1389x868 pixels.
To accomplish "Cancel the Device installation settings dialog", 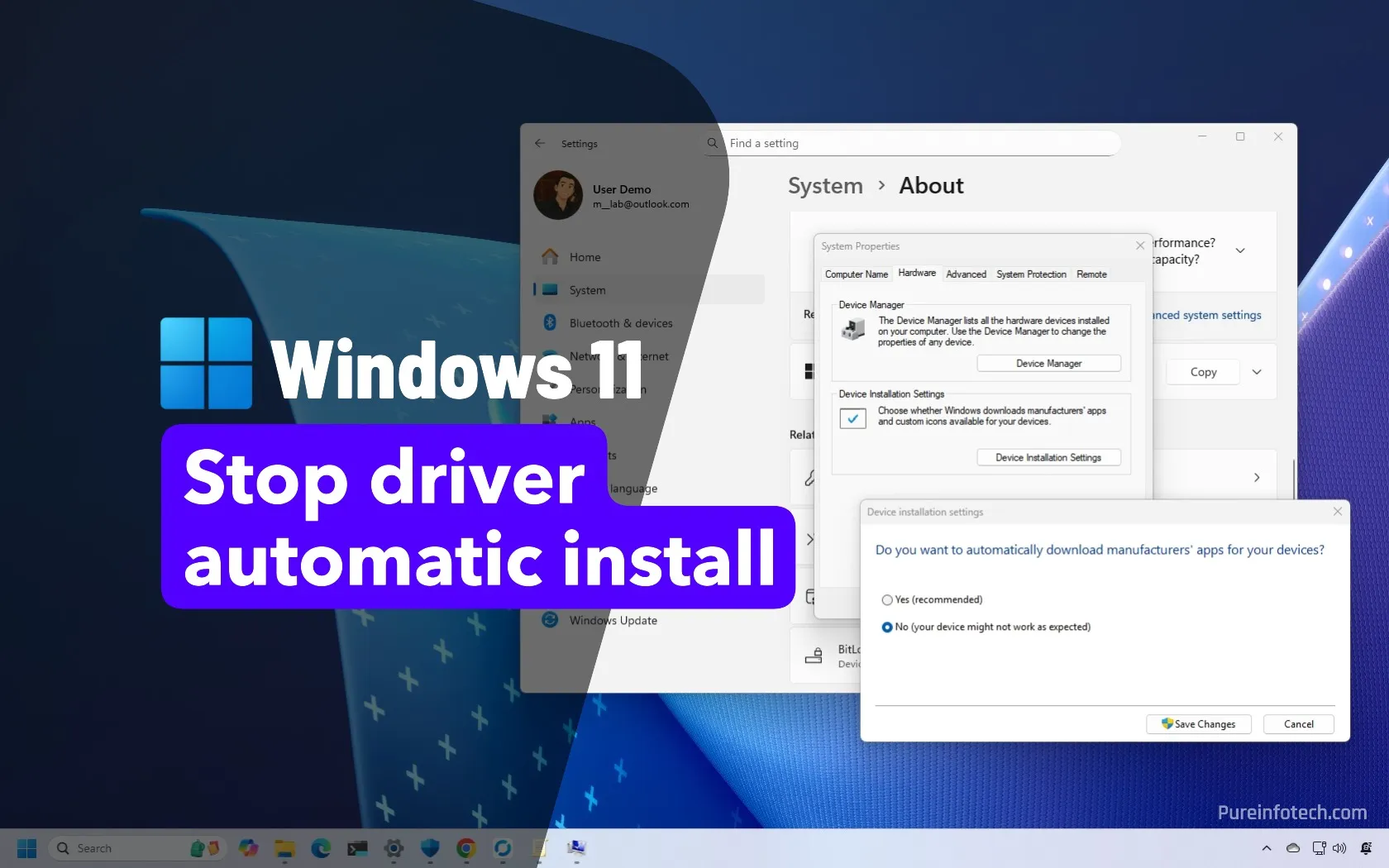I will coord(1298,724).
